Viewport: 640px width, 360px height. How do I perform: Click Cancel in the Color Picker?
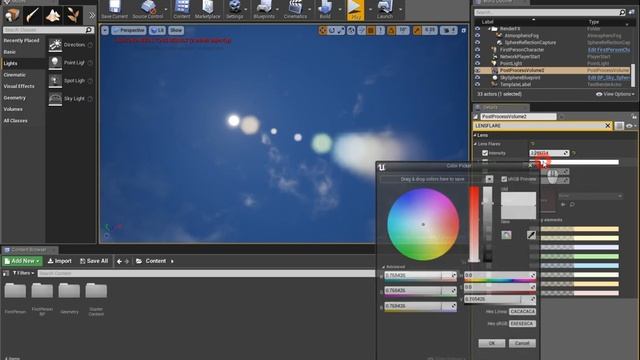[522, 343]
